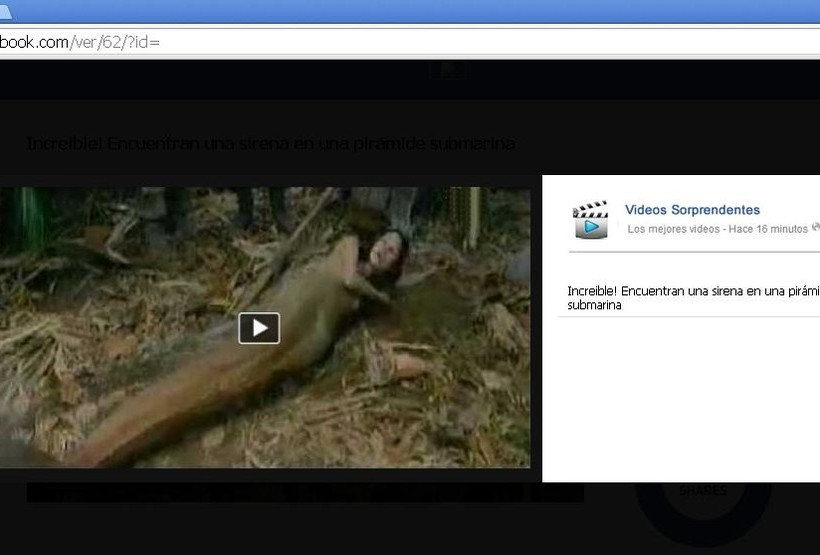Screen dimensions: 820x555
Task: Click the post description about the sirena
Action: [692, 297]
